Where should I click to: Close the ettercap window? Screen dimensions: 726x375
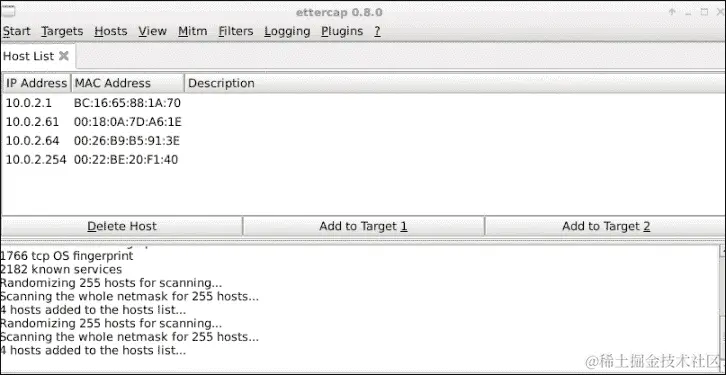(x=719, y=12)
